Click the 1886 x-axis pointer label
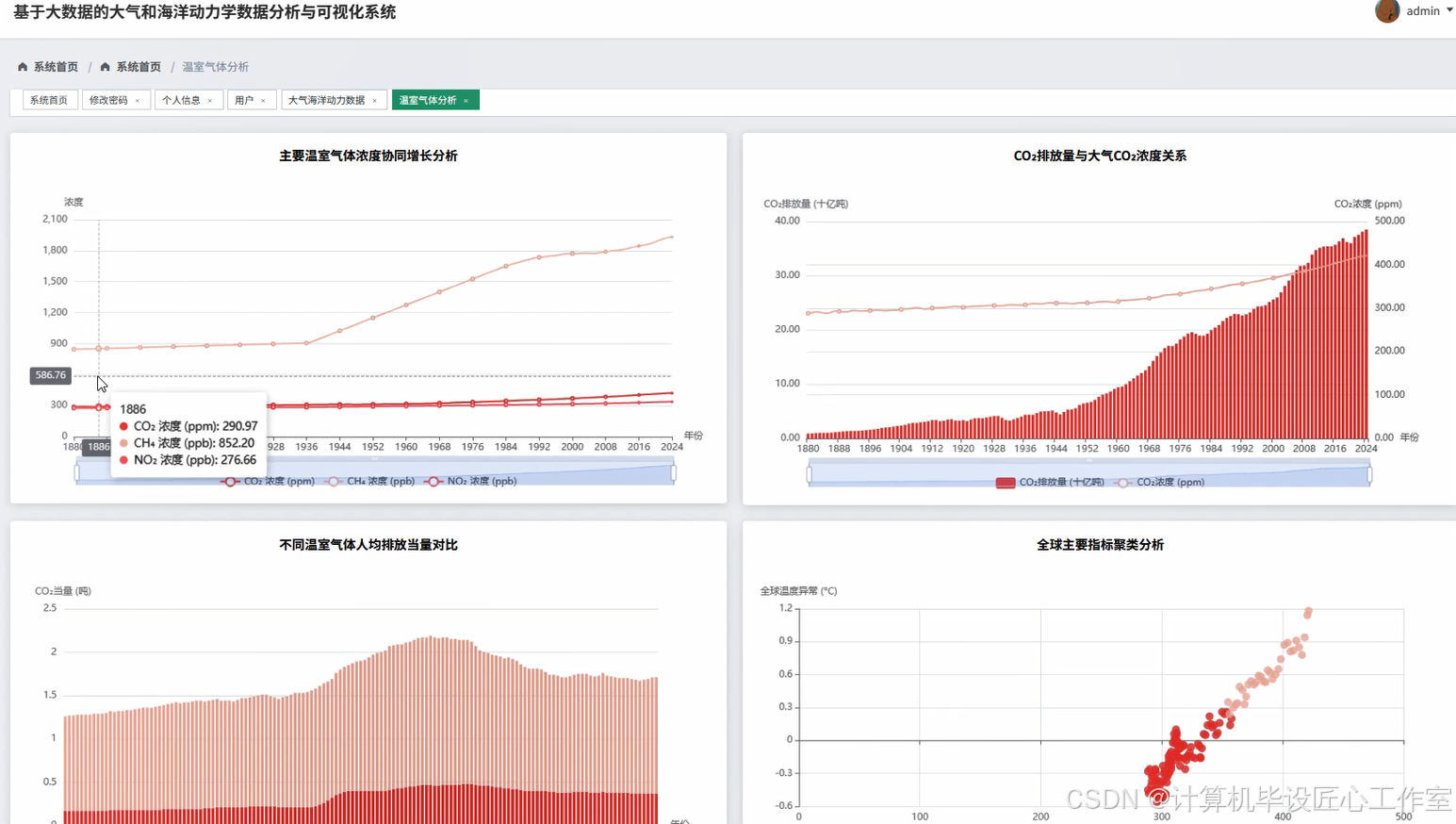Image resolution: width=1456 pixels, height=824 pixels. (x=98, y=447)
